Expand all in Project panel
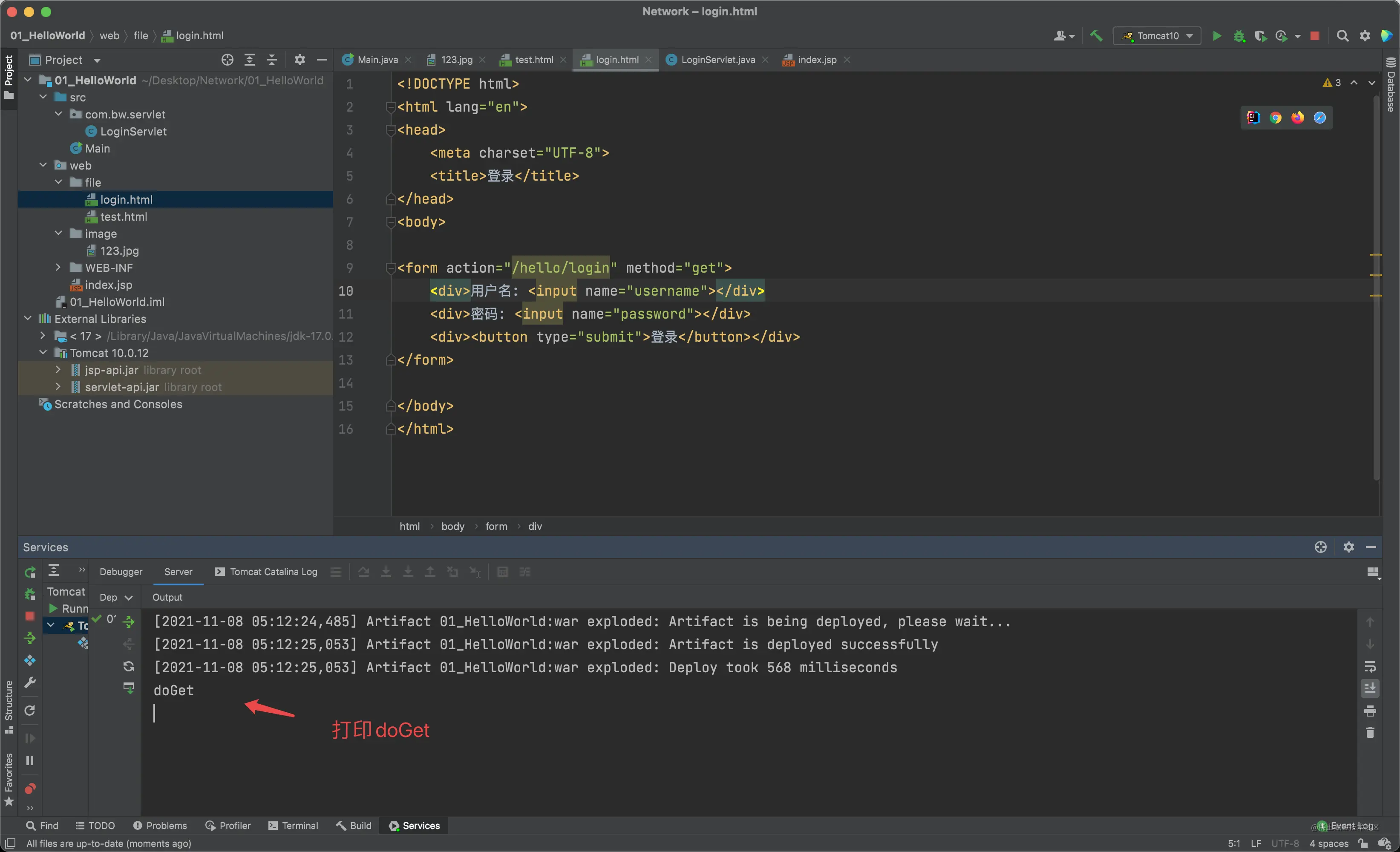This screenshot has height=852, width=1400. (x=249, y=60)
